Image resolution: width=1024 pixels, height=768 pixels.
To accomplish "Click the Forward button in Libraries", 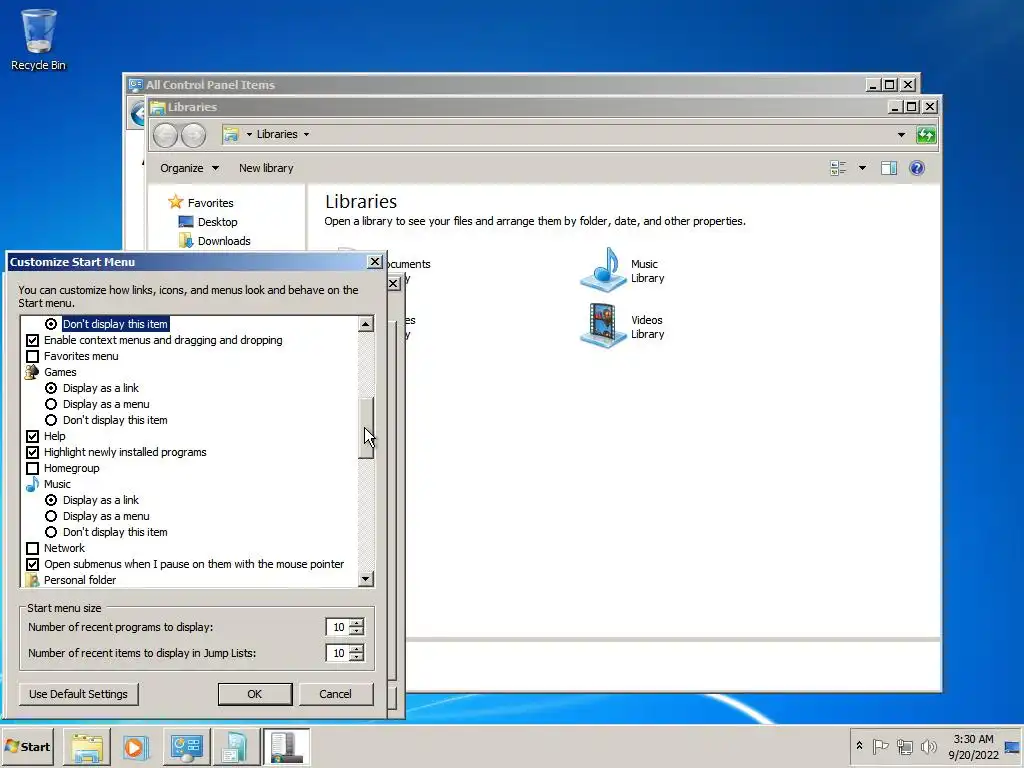I will [193, 135].
